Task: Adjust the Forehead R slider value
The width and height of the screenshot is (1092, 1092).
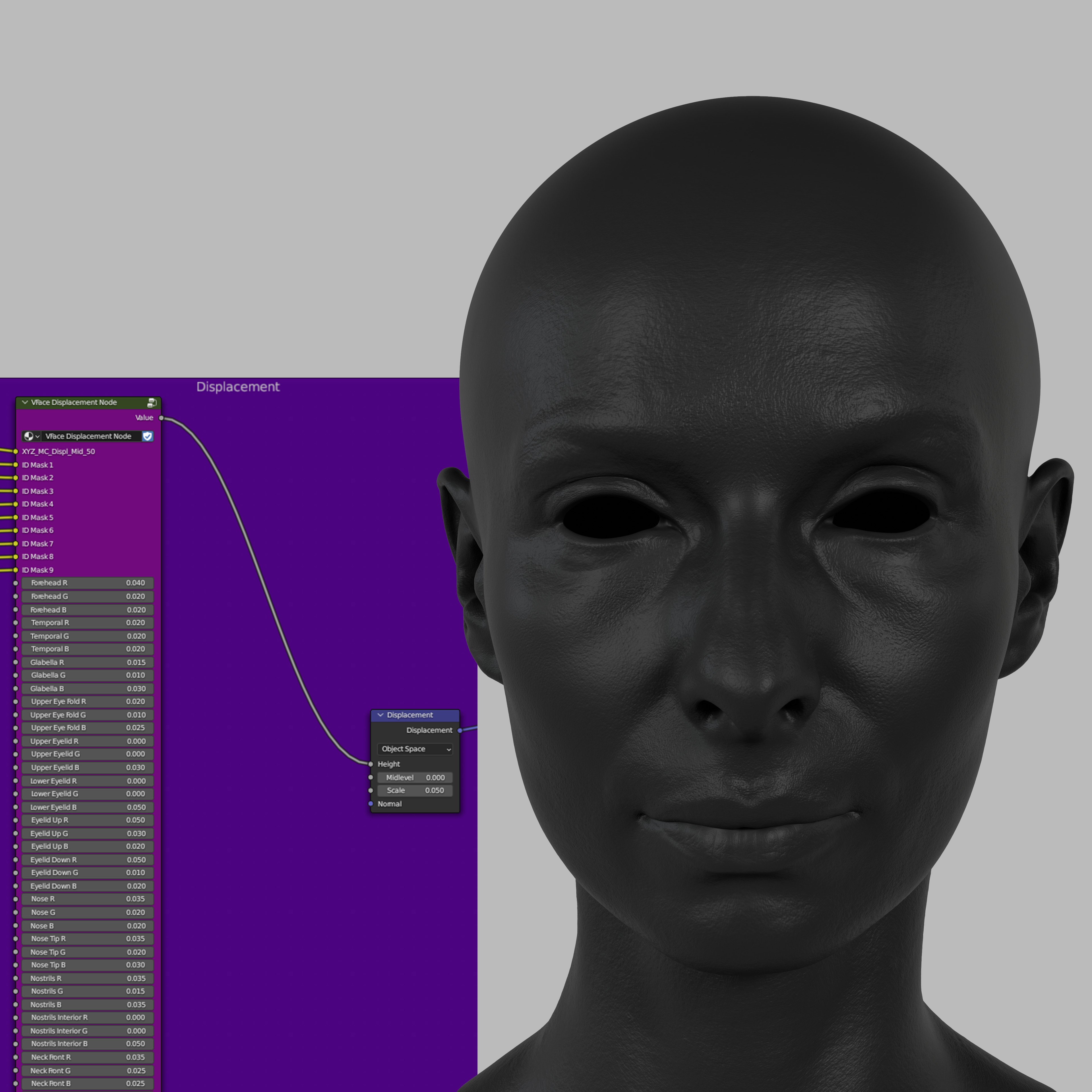Action: click(x=88, y=583)
